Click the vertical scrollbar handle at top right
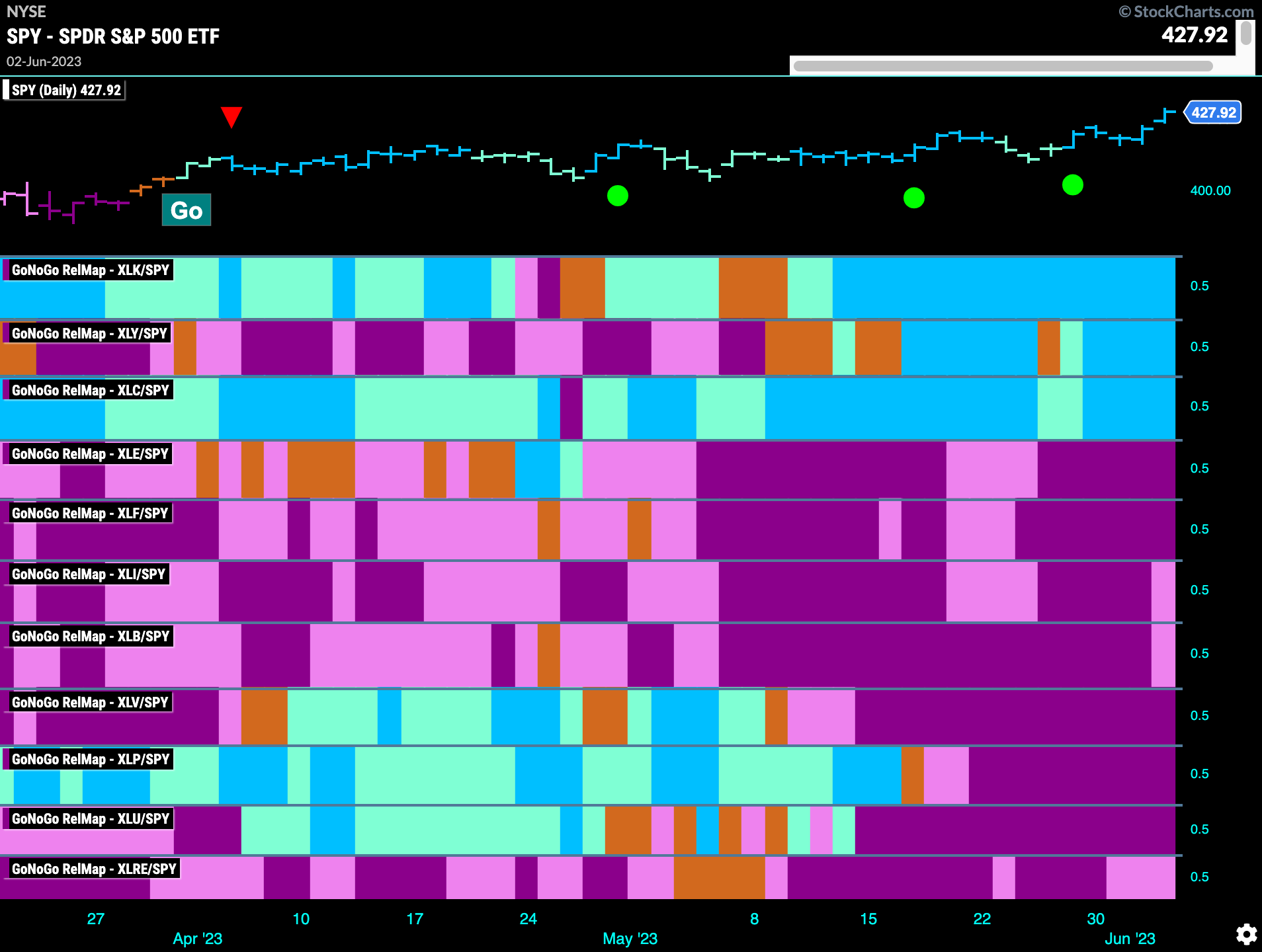This screenshot has height=952, width=1262. coord(1246,33)
